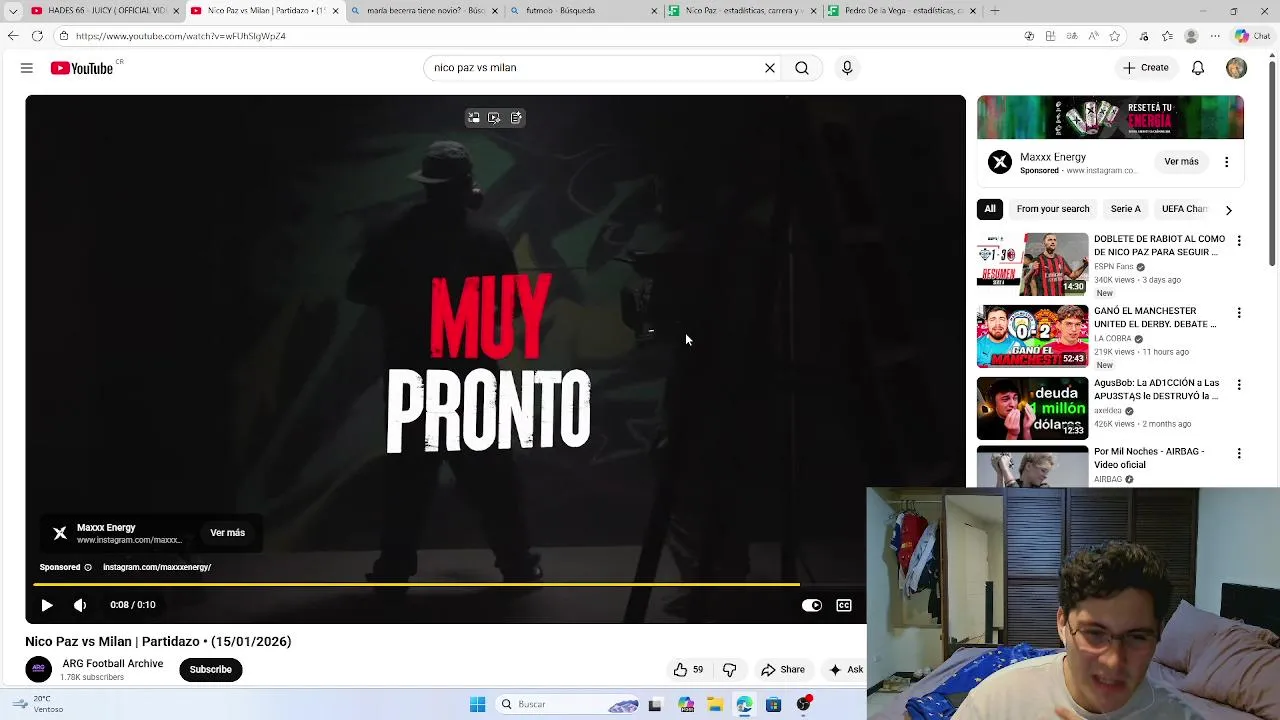The image size is (1280, 720).
Task: Open the account avatar menu
Action: [x=1237, y=68]
